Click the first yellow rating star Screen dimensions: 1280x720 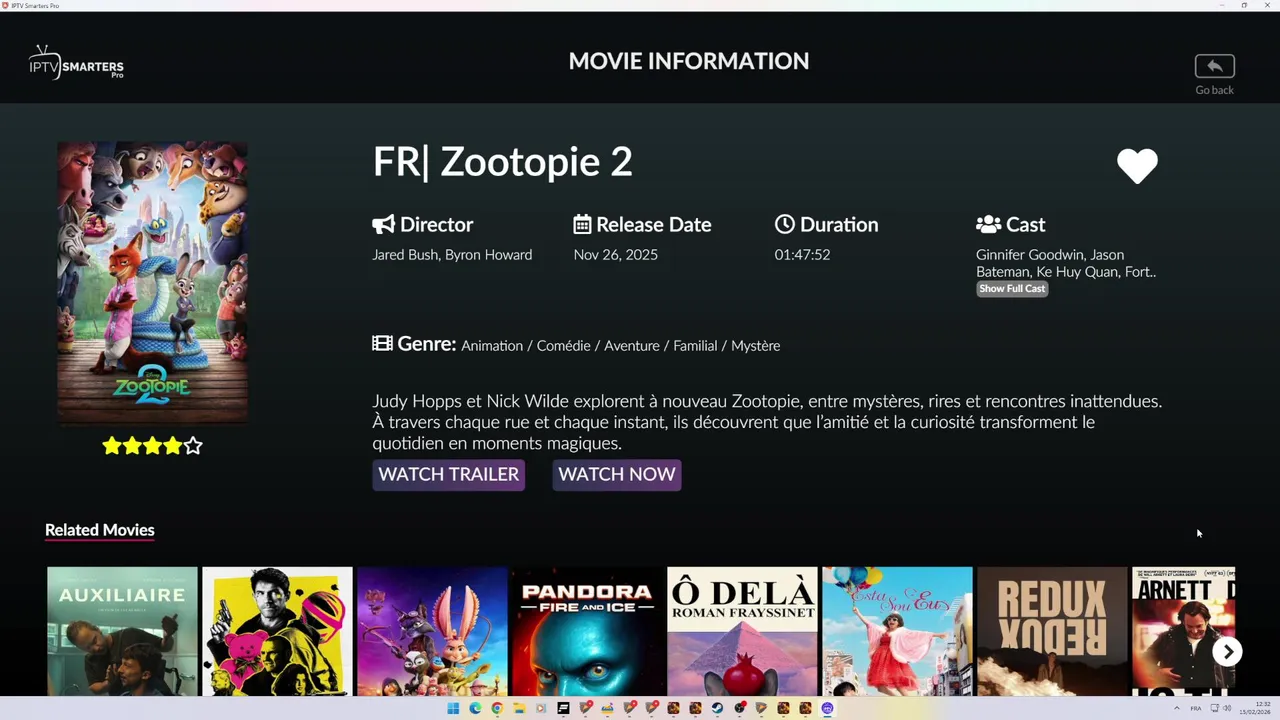tap(111, 446)
